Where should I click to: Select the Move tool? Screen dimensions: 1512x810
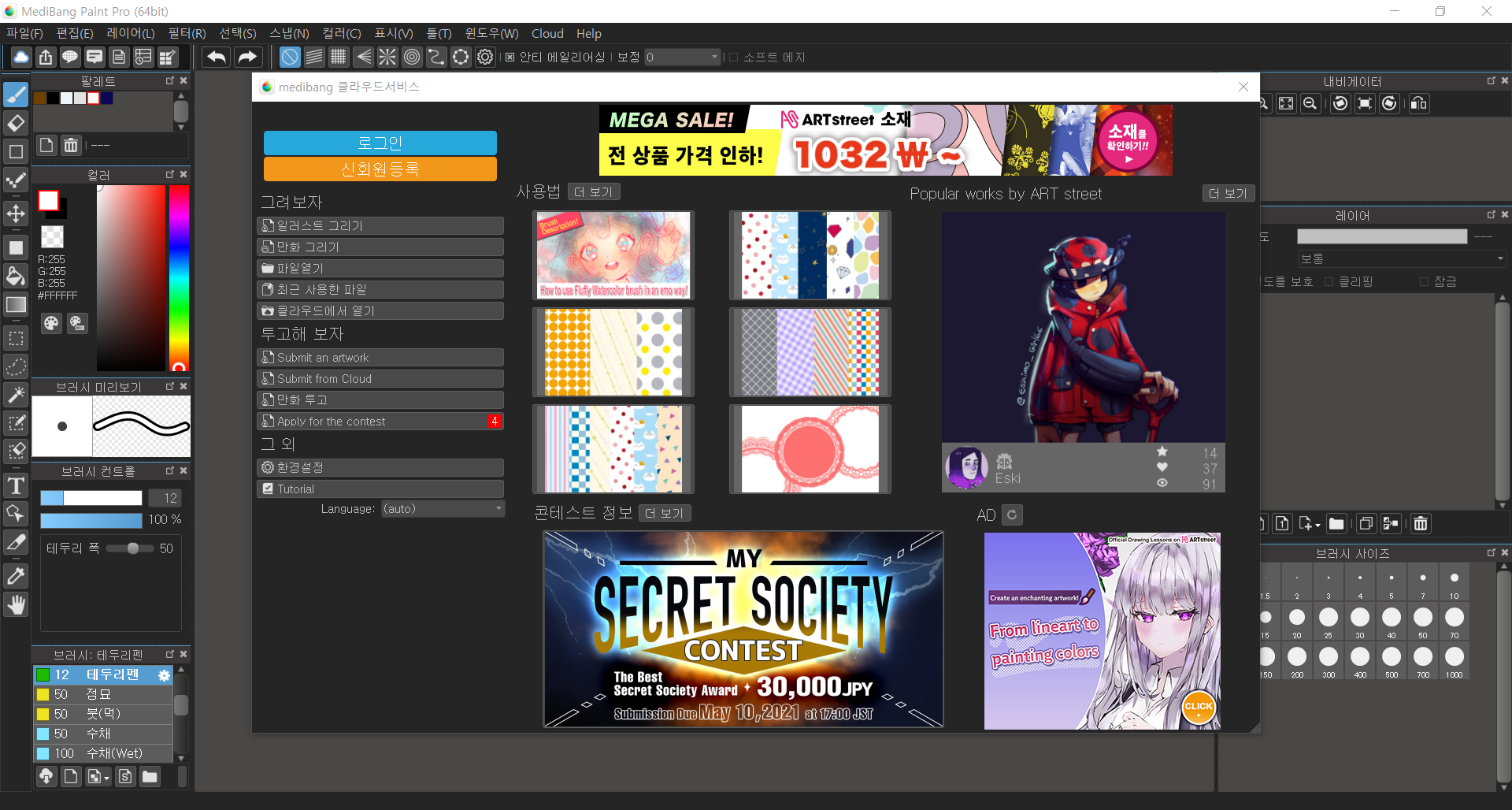tap(16, 214)
